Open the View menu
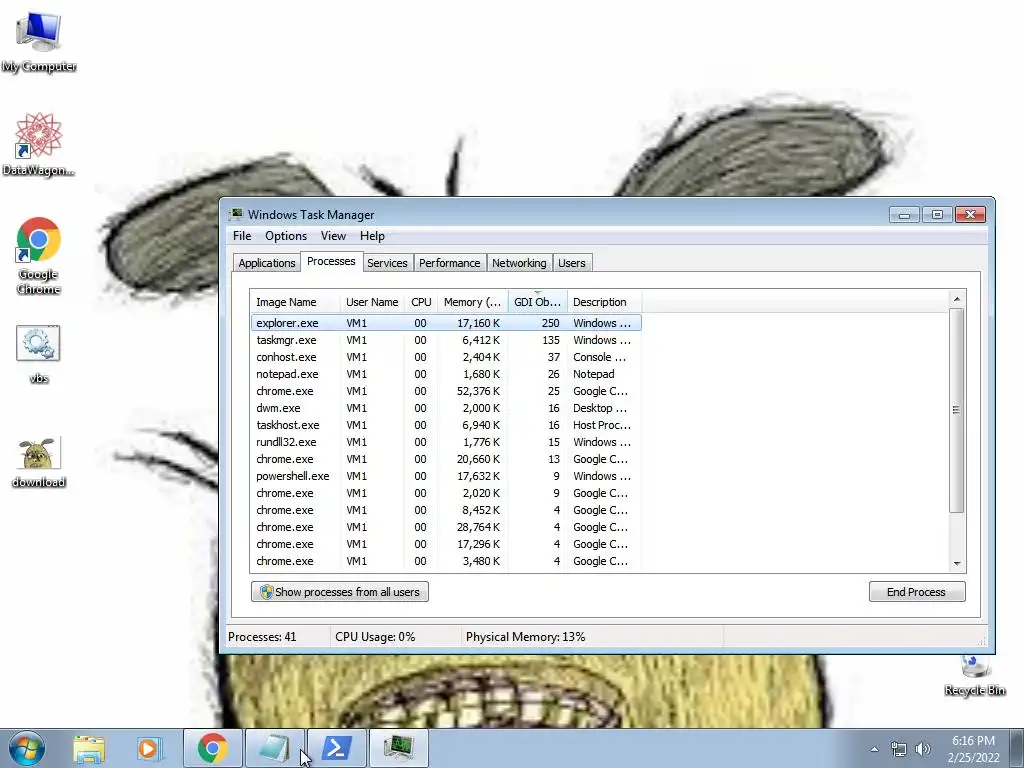Viewport: 1024px width, 768px height. (333, 236)
